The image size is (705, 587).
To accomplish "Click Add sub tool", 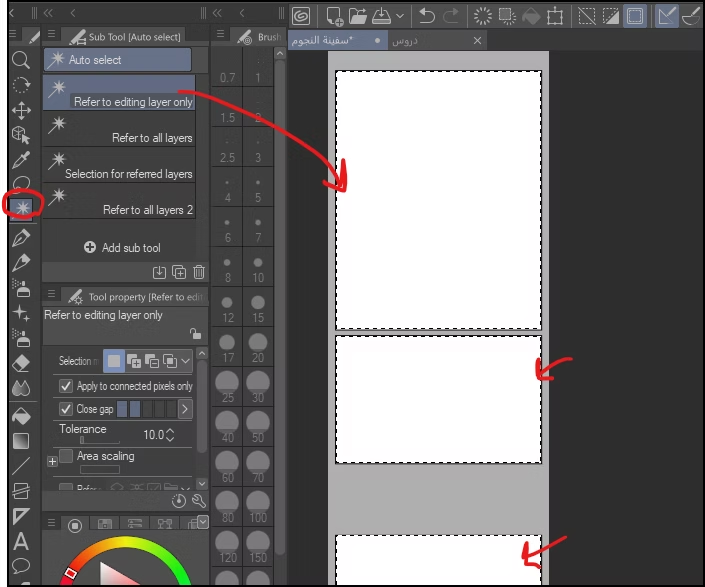I will (122, 248).
